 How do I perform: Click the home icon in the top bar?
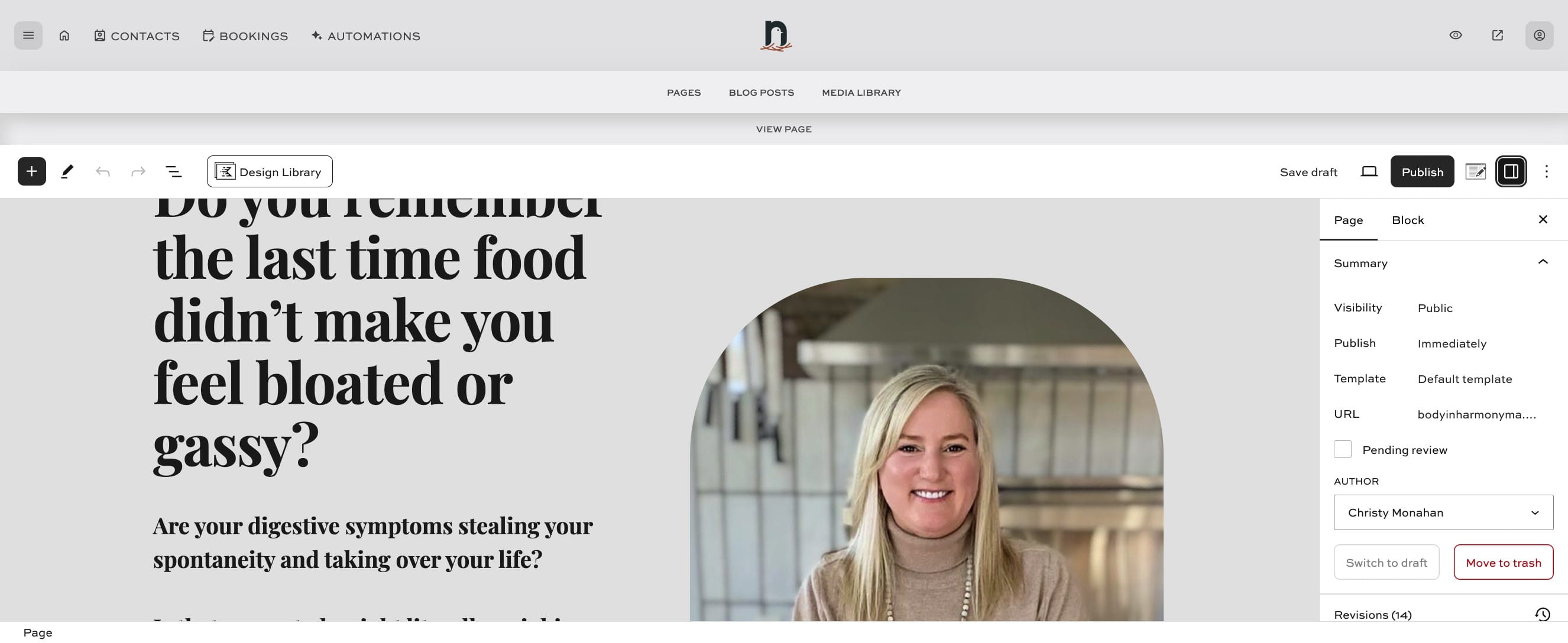[x=64, y=35]
